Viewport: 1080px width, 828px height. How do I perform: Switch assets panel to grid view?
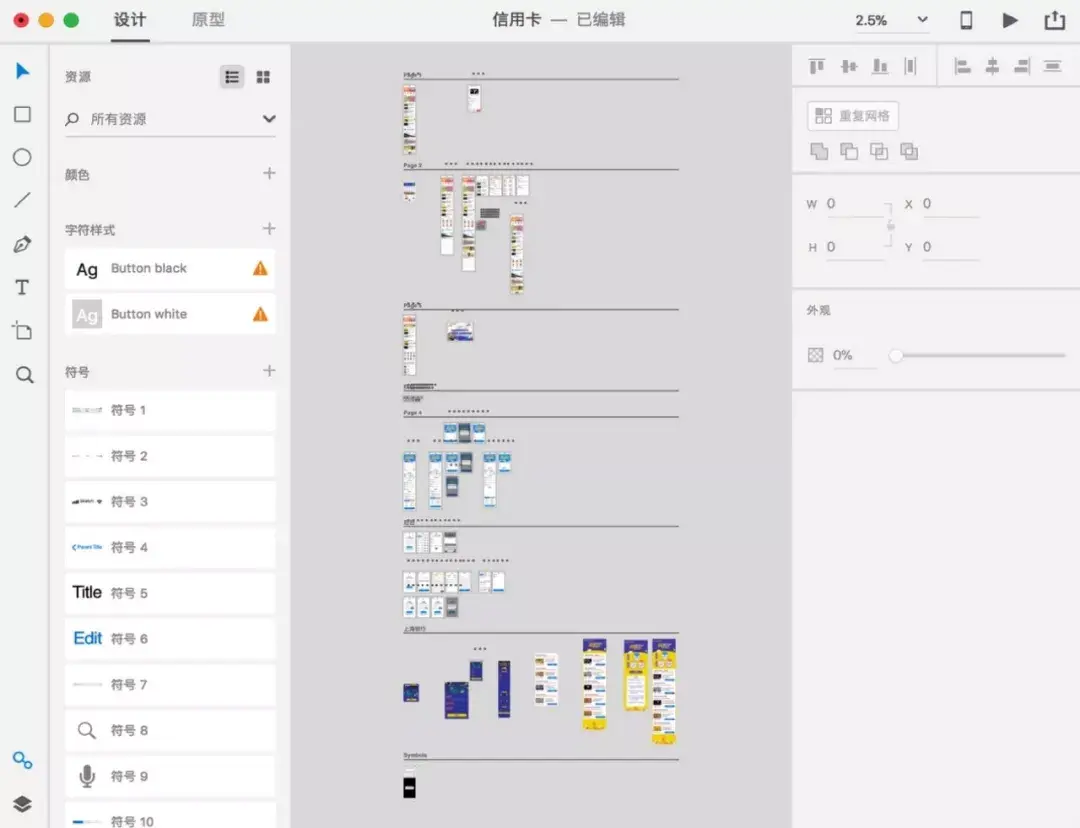pos(263,76)
